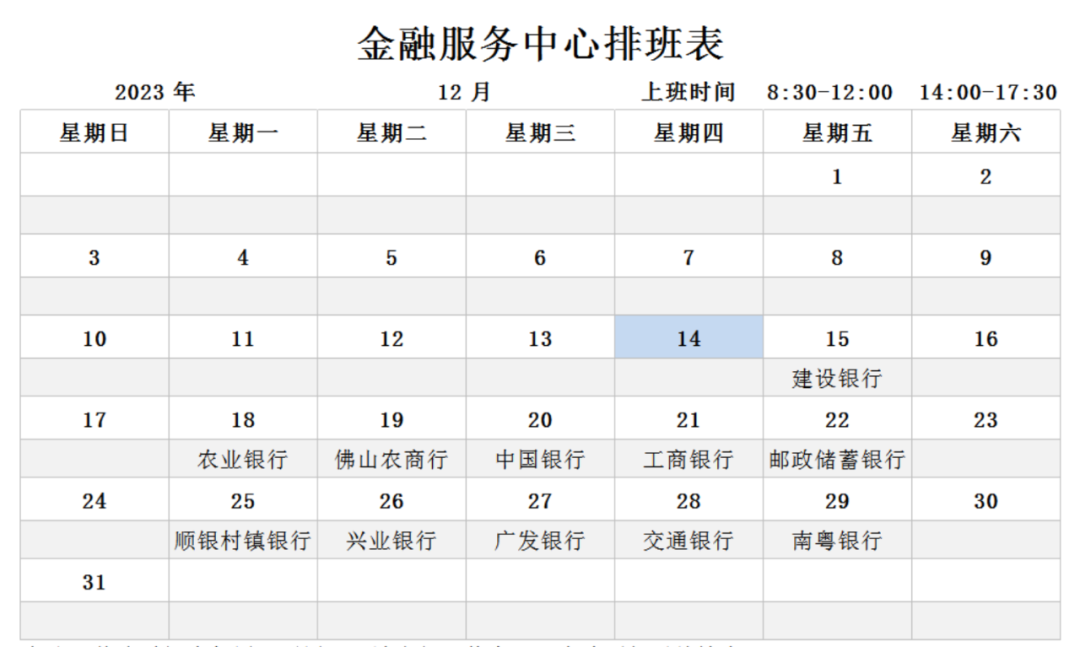Select the 中国银行 cell

click(540, 459)
